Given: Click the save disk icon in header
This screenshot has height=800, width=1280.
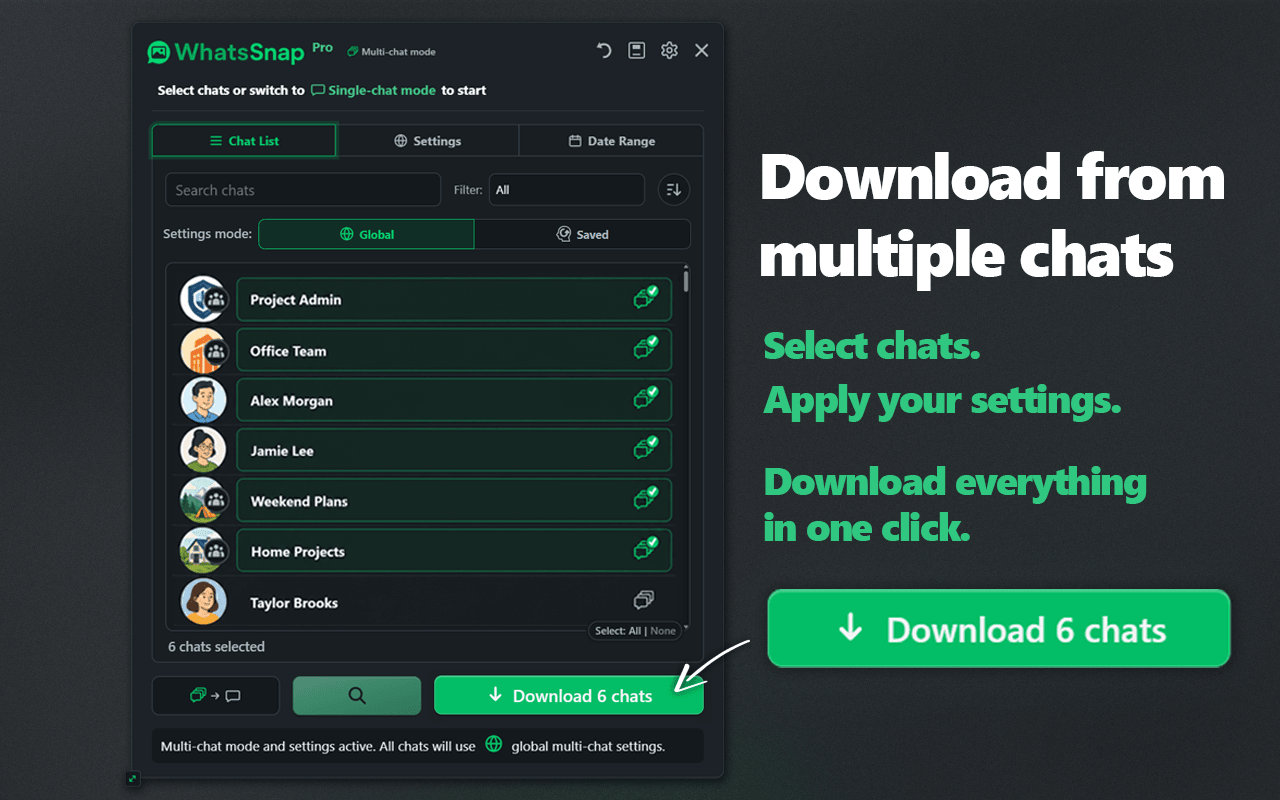Looking at the screenshot, I should [637, 50].
